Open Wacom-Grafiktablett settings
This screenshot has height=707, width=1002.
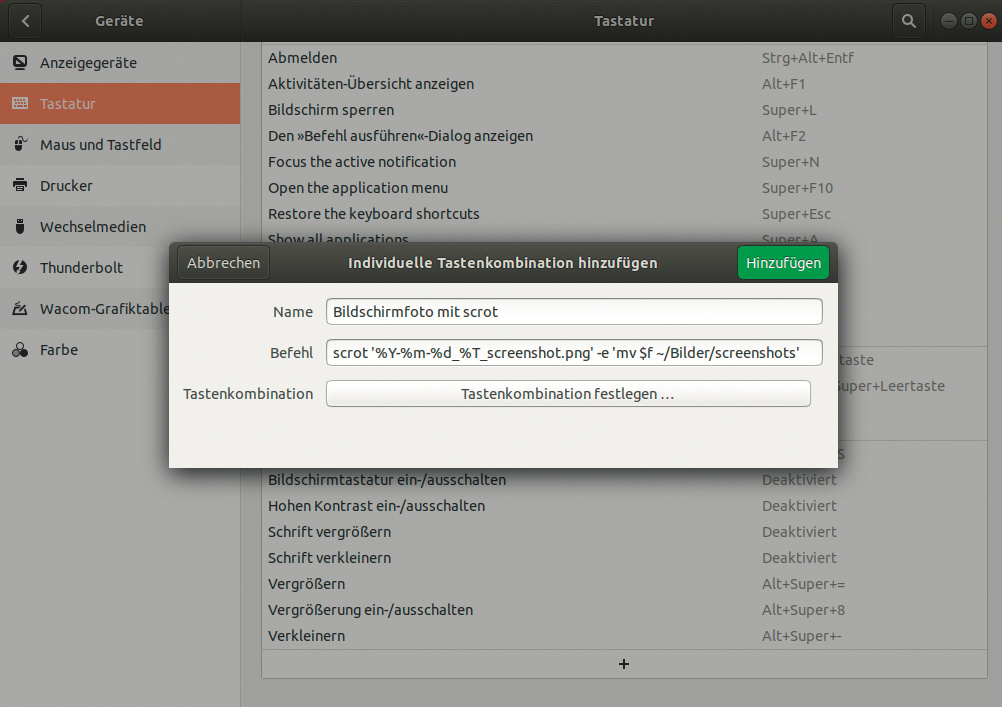tap(84, 309)
